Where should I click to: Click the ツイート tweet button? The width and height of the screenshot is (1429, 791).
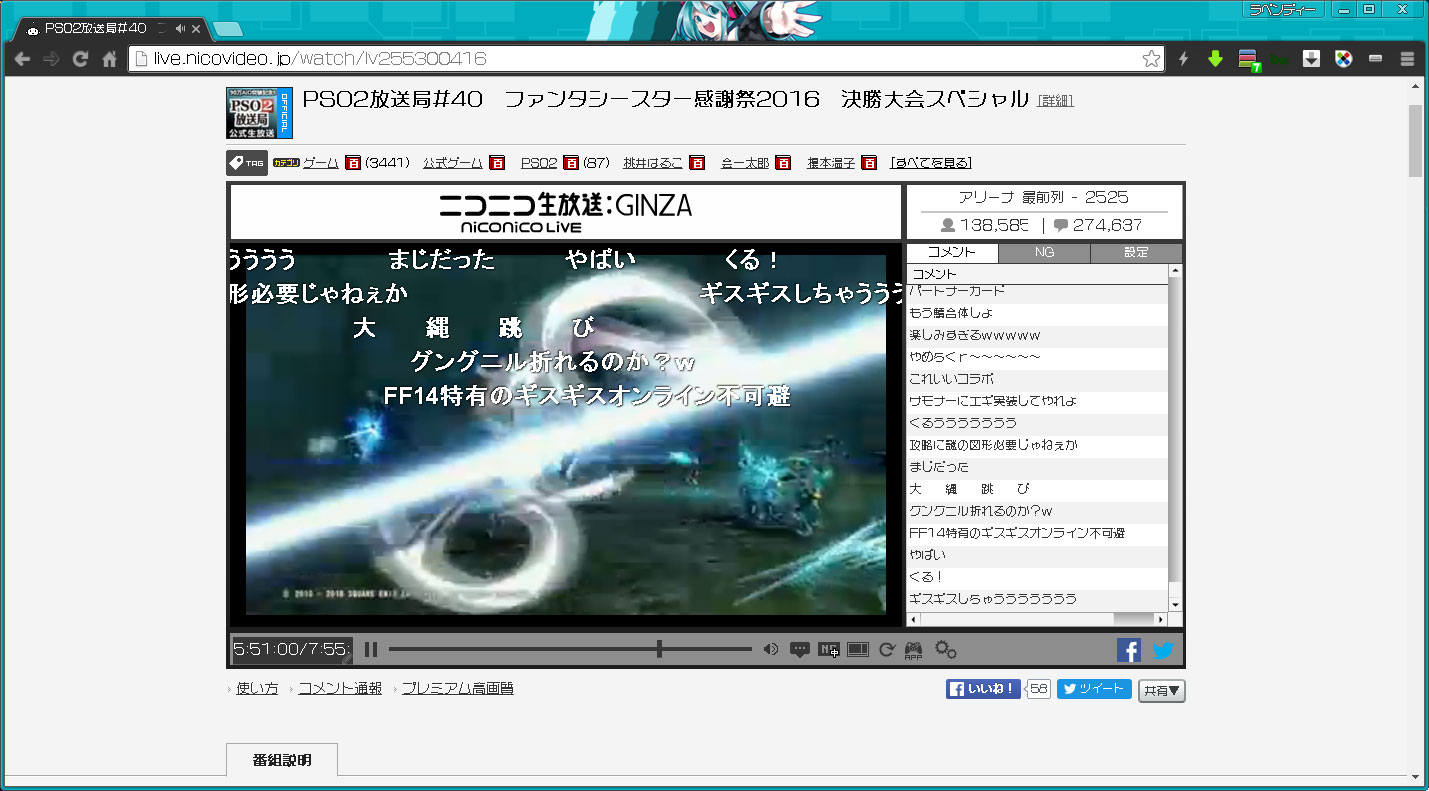coord(1094,689)
